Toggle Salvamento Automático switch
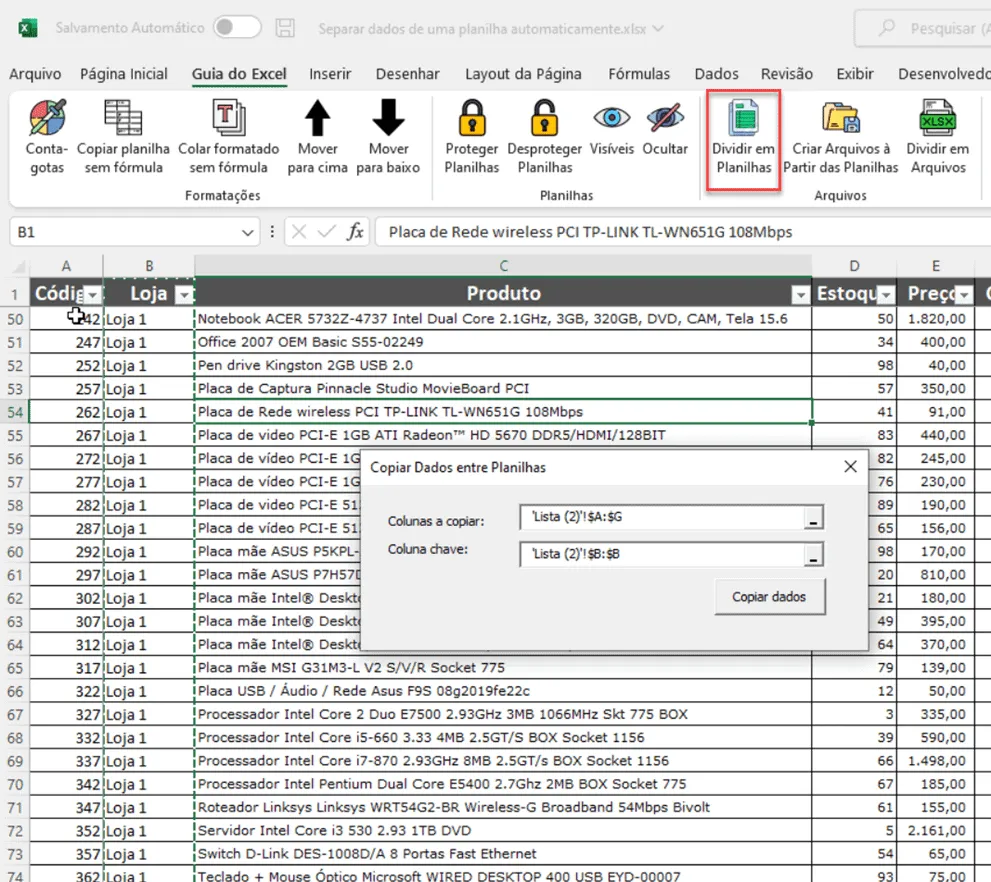 point(236,28)
